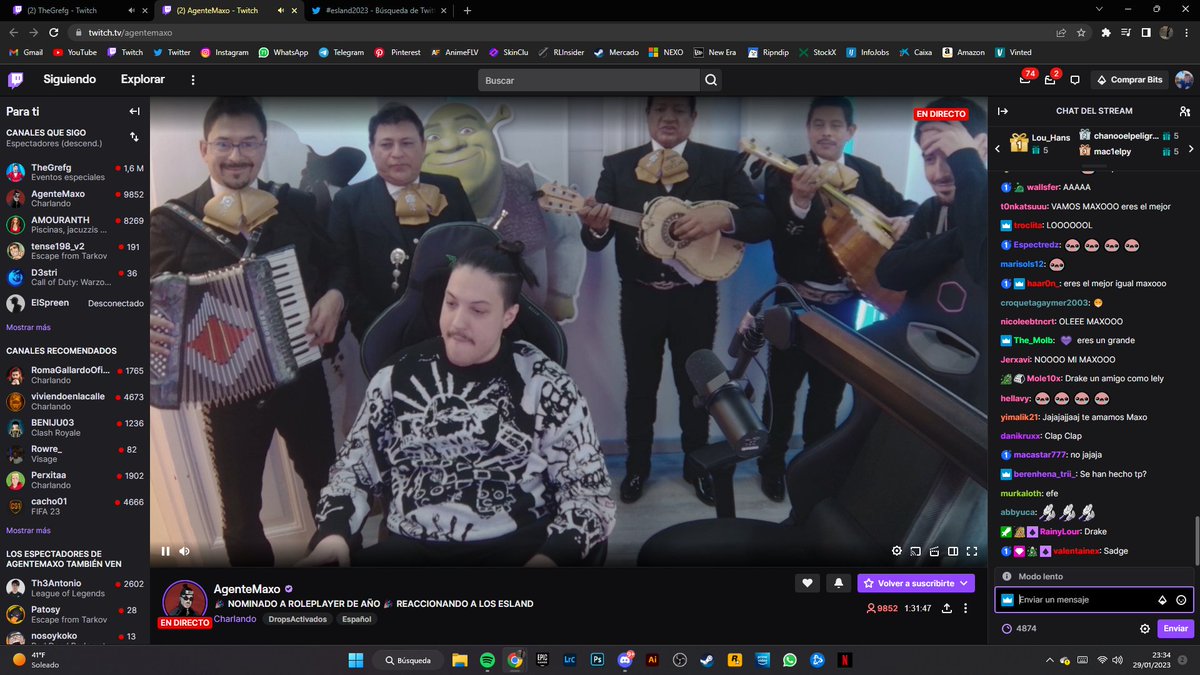
Task: Cast the stream to a device
Action: 915,551
